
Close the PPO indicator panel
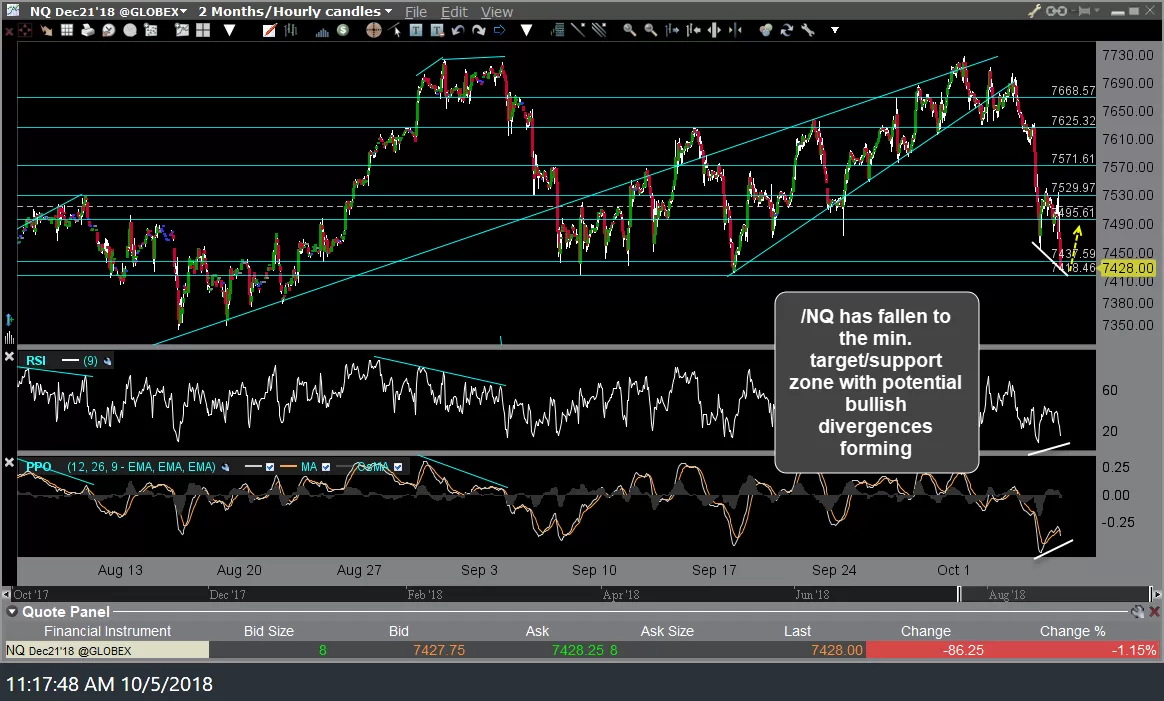tap(9, 462)
